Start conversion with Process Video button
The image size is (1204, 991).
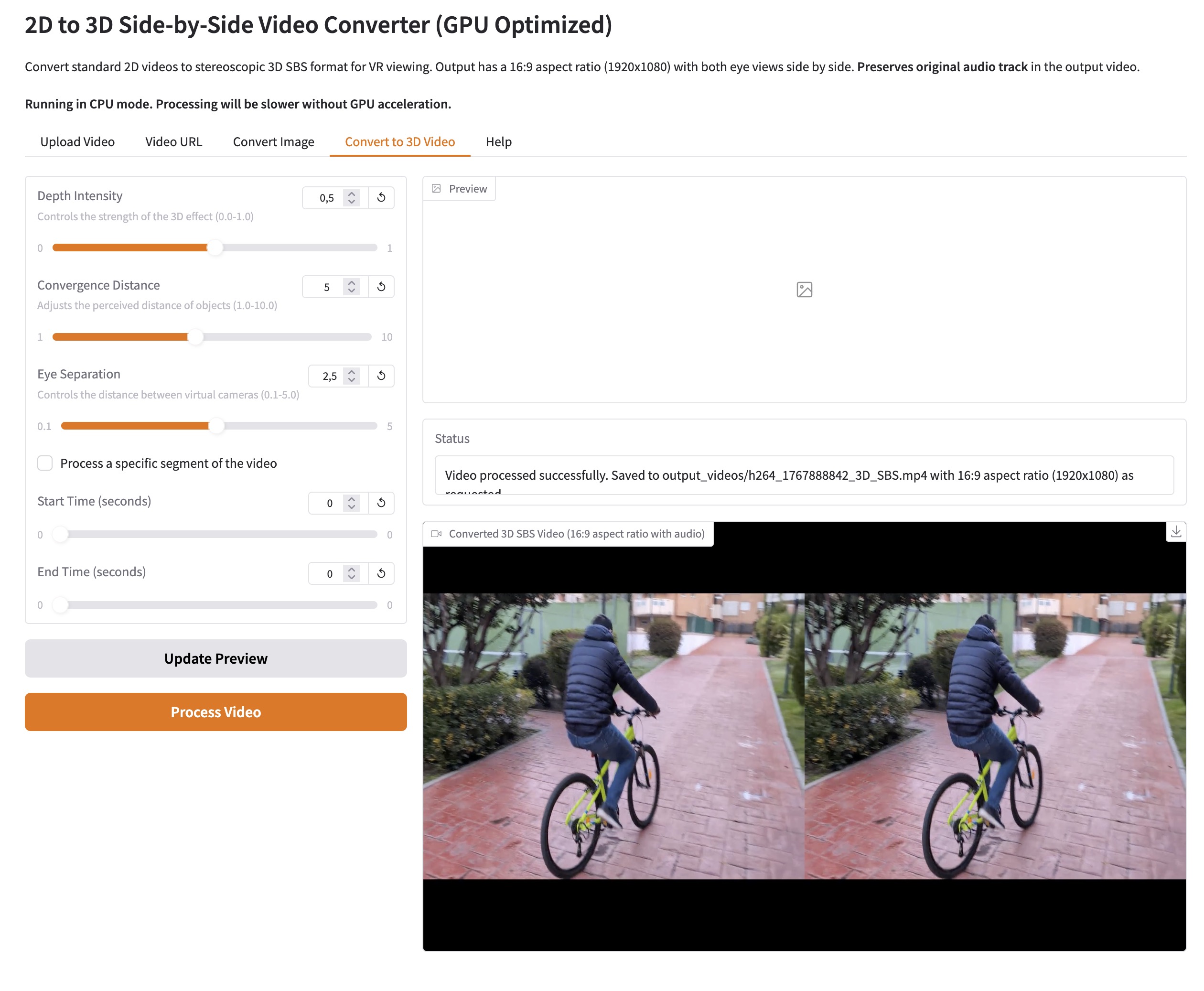coord(216,712)
